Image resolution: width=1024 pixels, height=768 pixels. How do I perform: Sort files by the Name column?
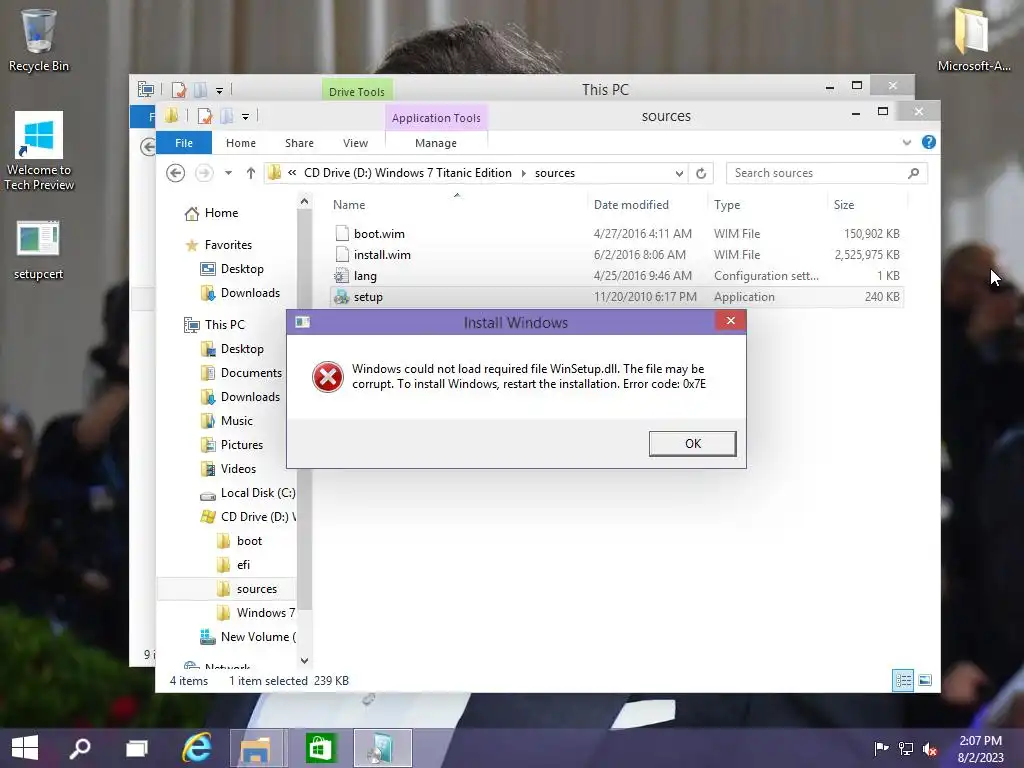tap(349, 205)
